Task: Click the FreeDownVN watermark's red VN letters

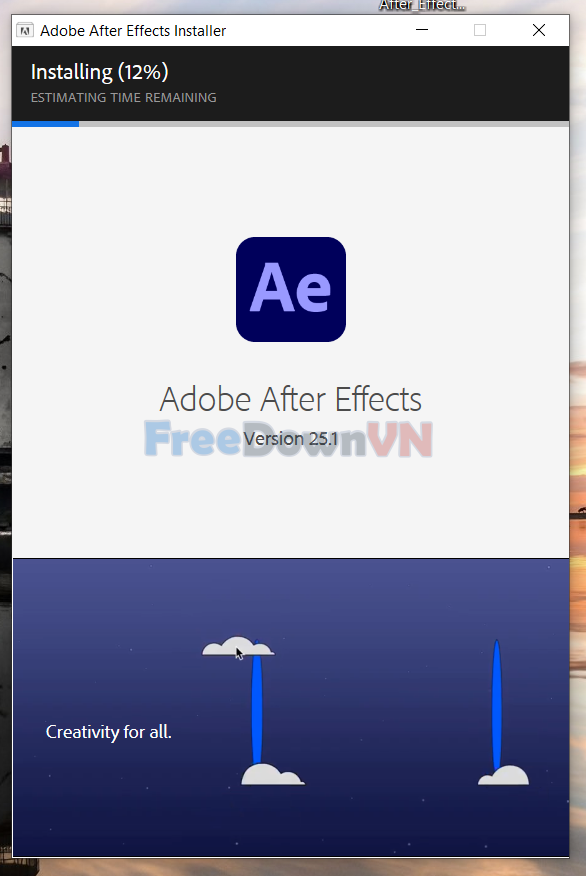Action: (399, 439)
